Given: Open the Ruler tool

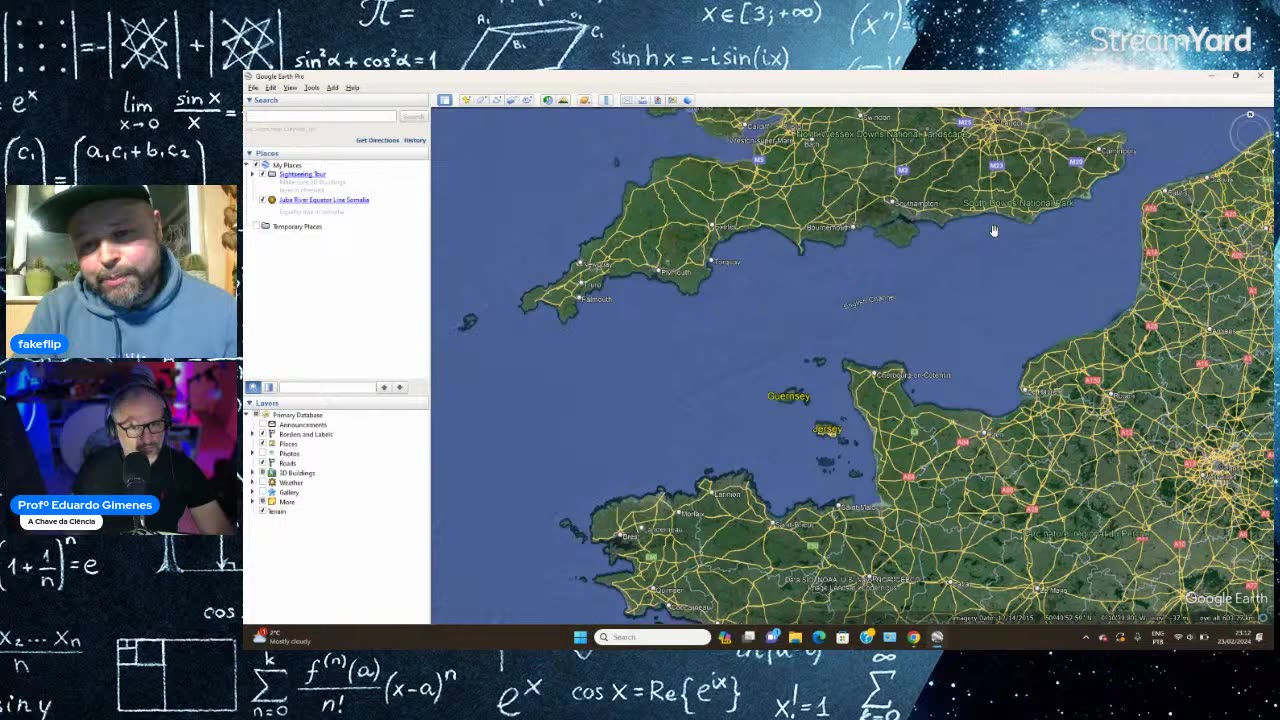Looking at the screenshot, I should pos(605,100).
